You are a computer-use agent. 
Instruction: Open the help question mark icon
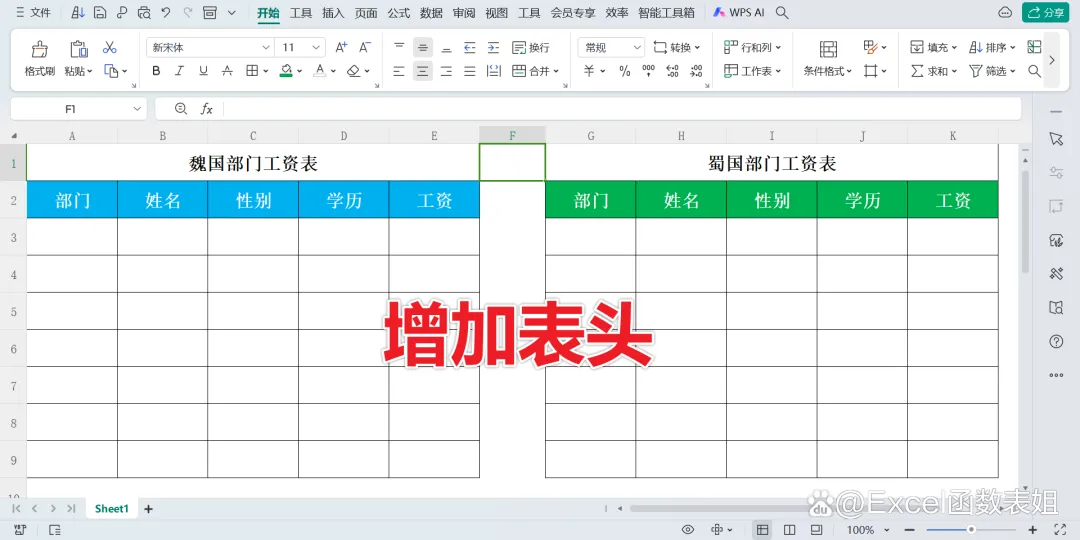point(1056,342)
